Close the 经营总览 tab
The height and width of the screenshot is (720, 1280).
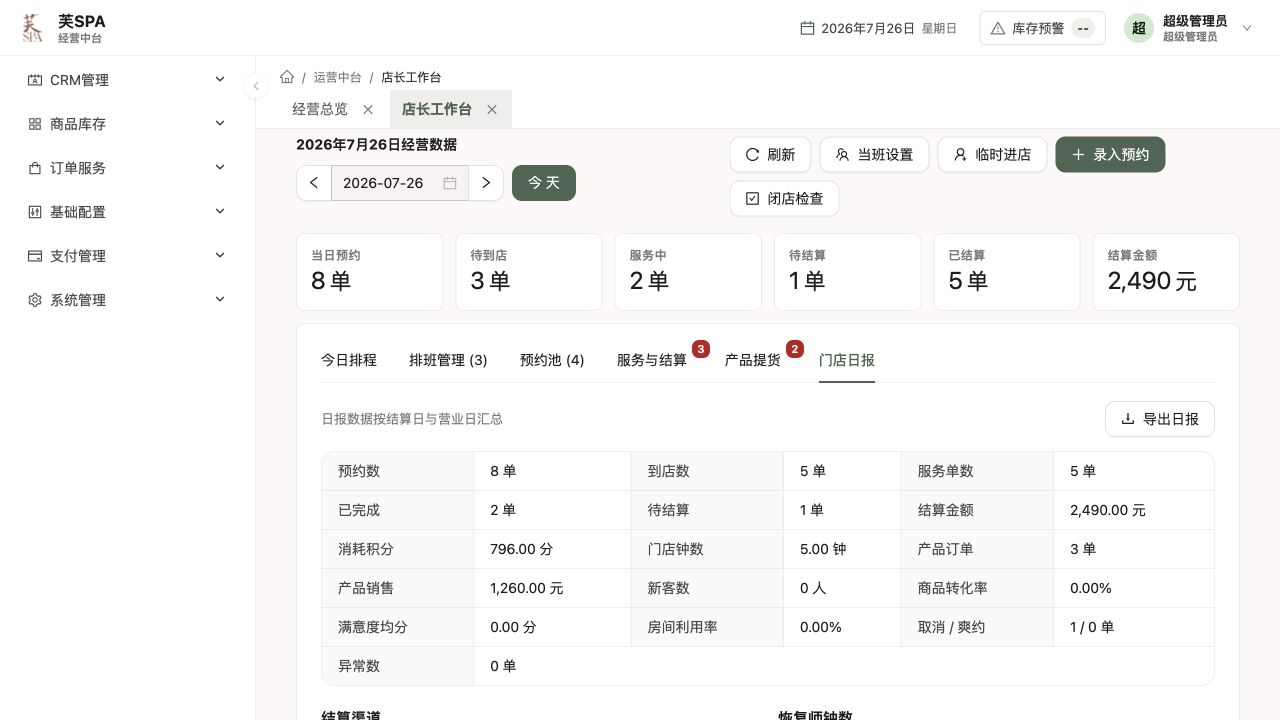[x=368, y=109]
